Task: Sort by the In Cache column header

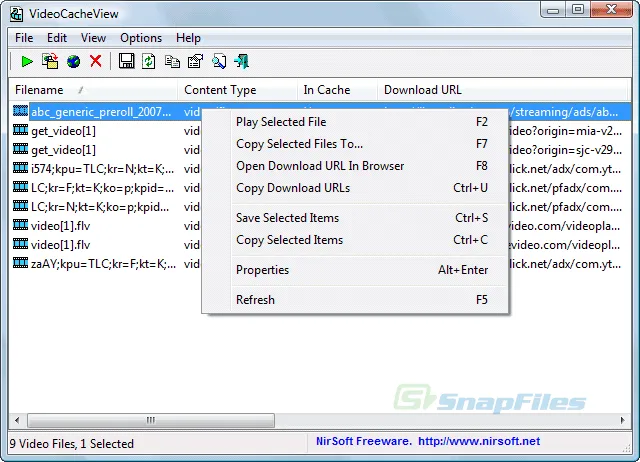Action: (337, 90)
